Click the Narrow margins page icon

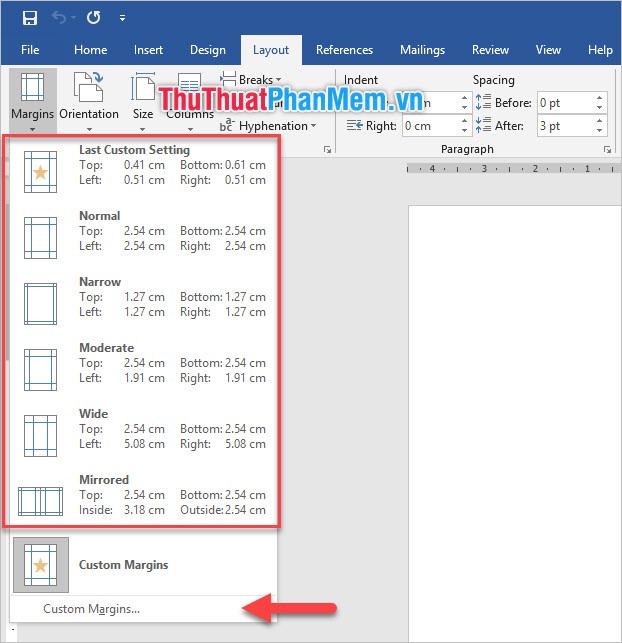40,304
